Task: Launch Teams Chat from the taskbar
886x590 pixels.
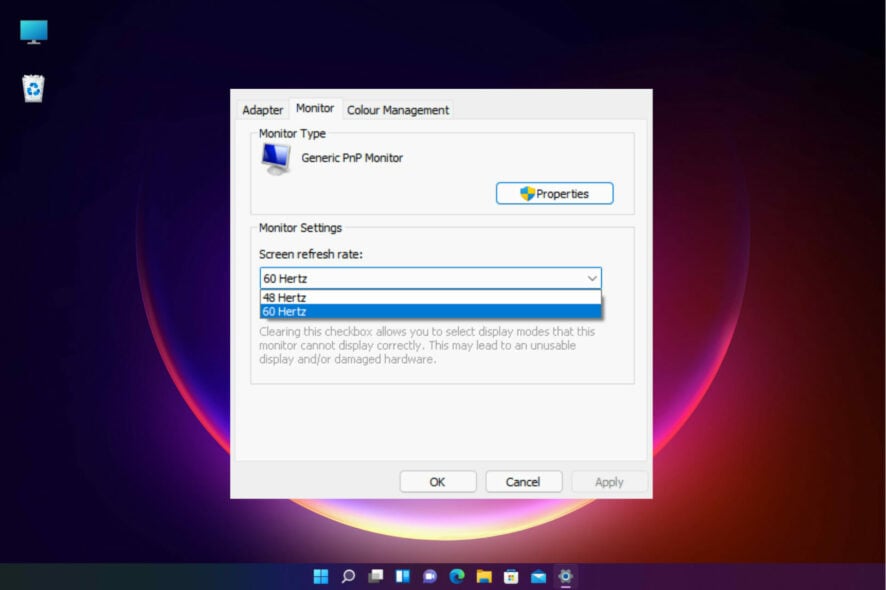Action: coord(430,576)
